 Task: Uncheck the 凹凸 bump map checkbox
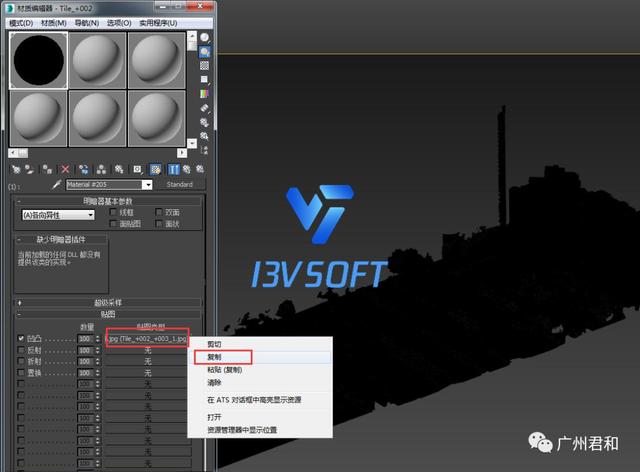click(21, 338)
